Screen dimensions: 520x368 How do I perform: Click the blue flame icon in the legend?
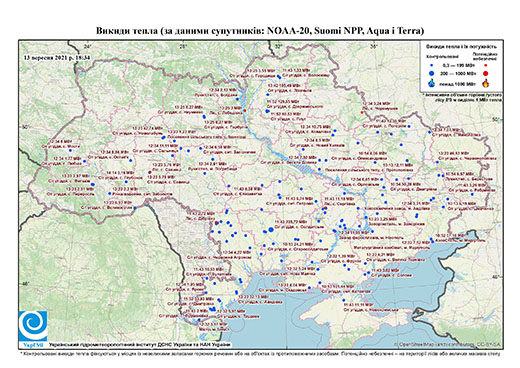(432, 83)
